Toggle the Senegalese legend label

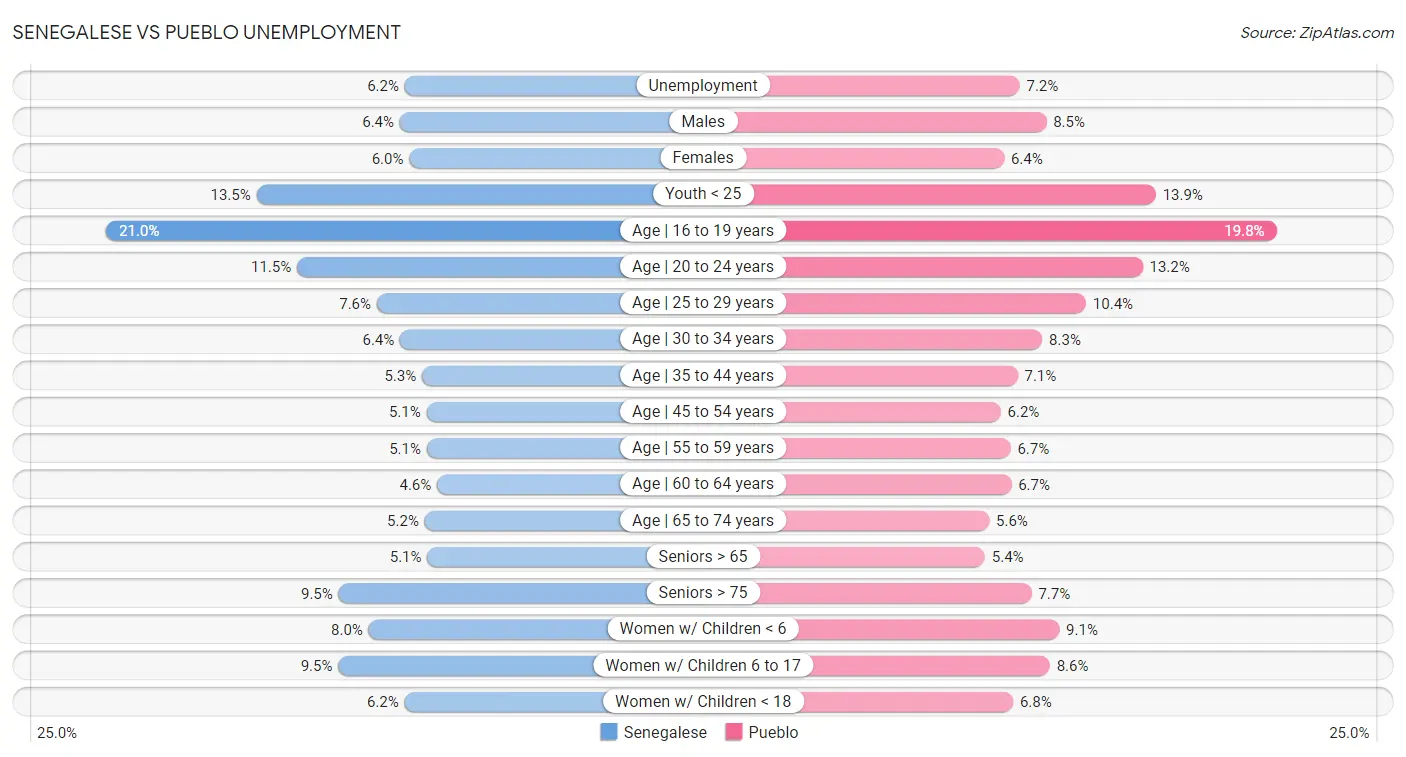[665, 732]
